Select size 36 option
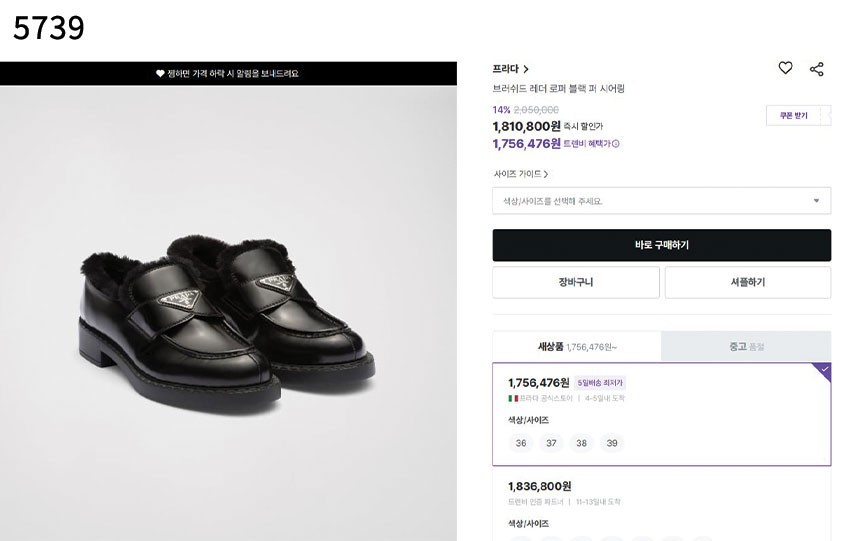 (521, 443)
